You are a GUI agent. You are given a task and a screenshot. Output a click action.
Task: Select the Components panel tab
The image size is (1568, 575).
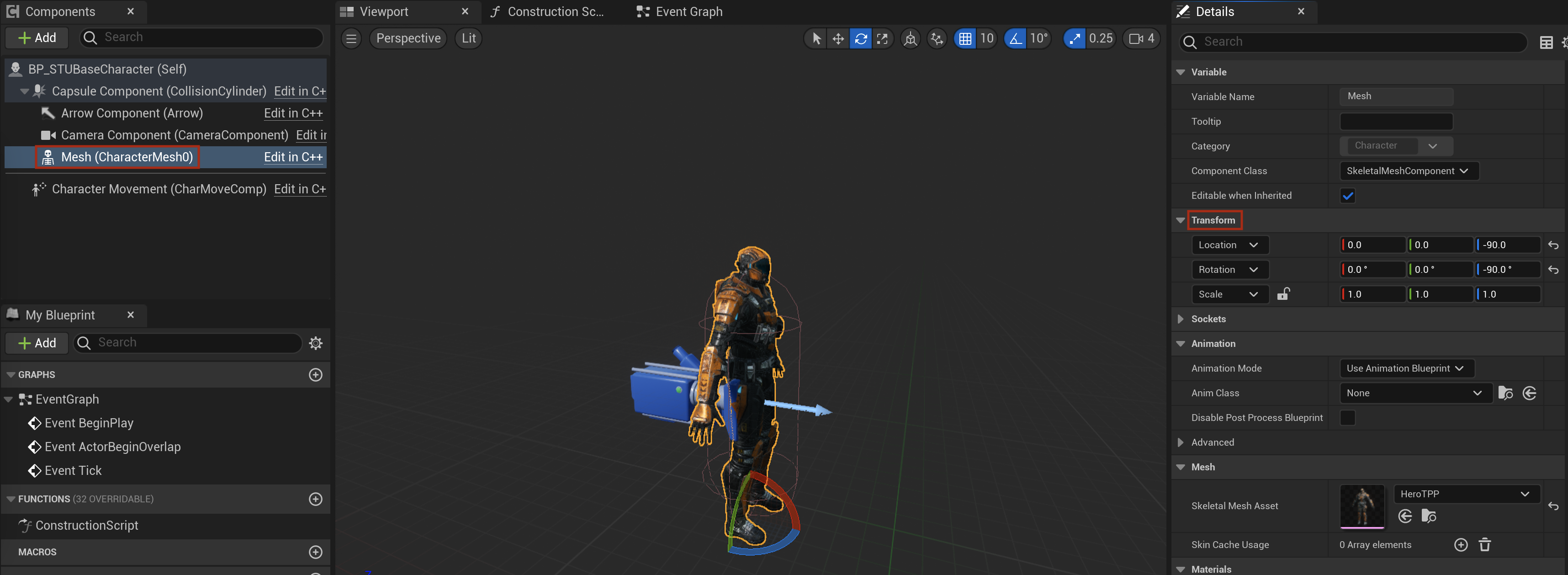click(60, 11)
